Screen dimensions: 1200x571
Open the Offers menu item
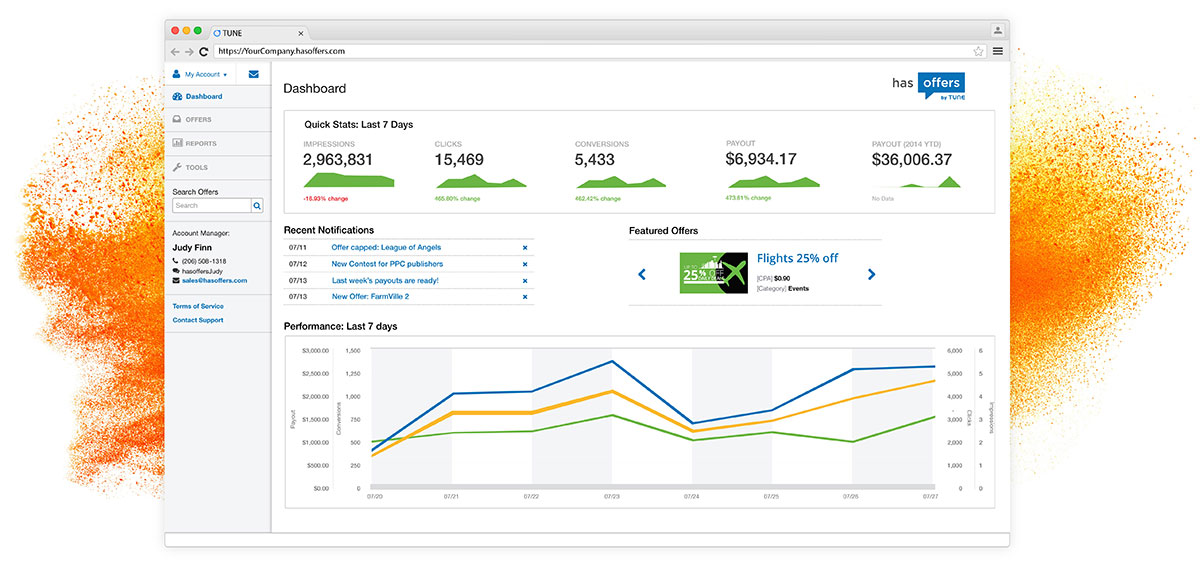coord(198,120)
